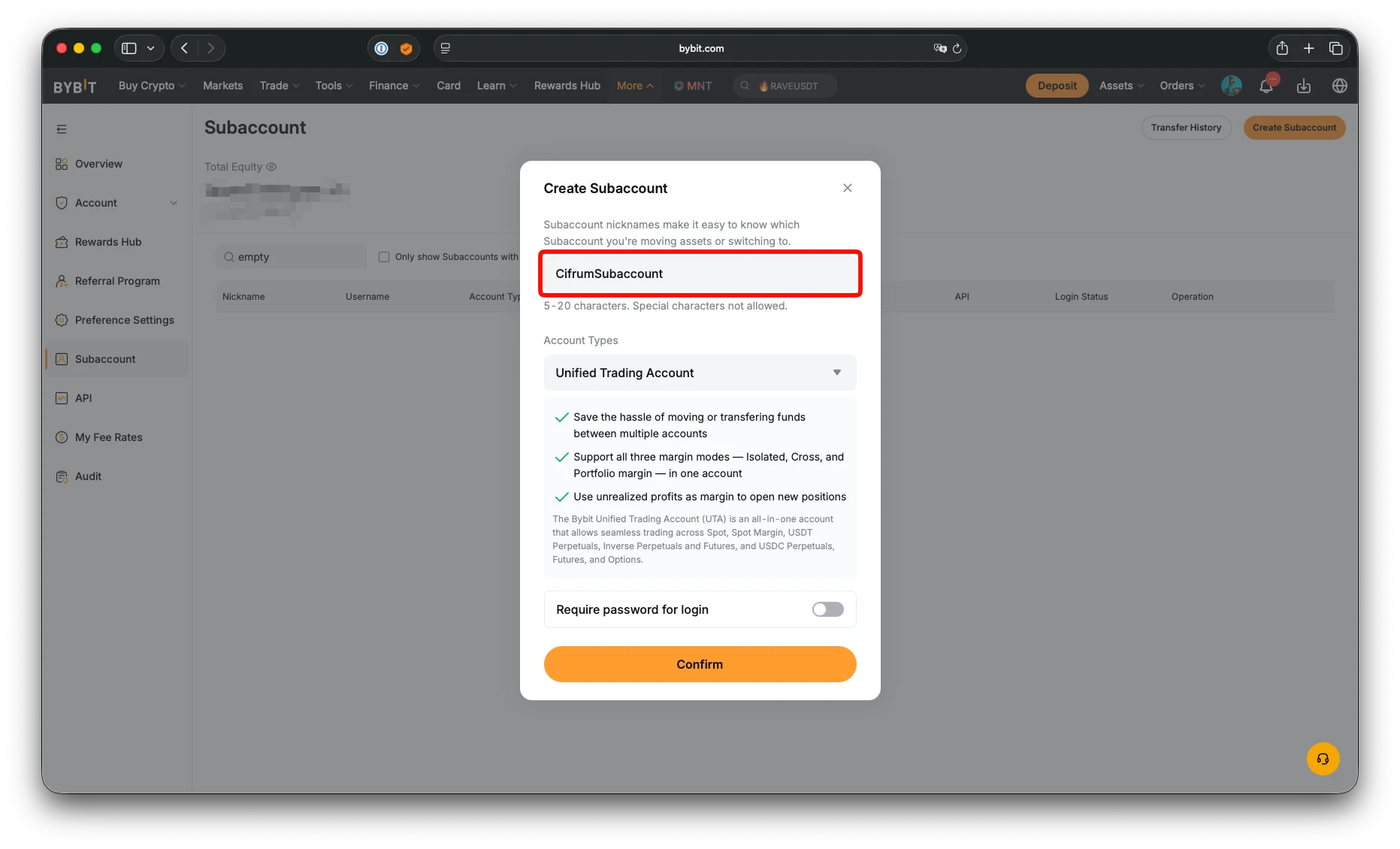Toggle Total Equity visibility eye icon
This screenshot has height=849, width=1400.
(271, 167)
